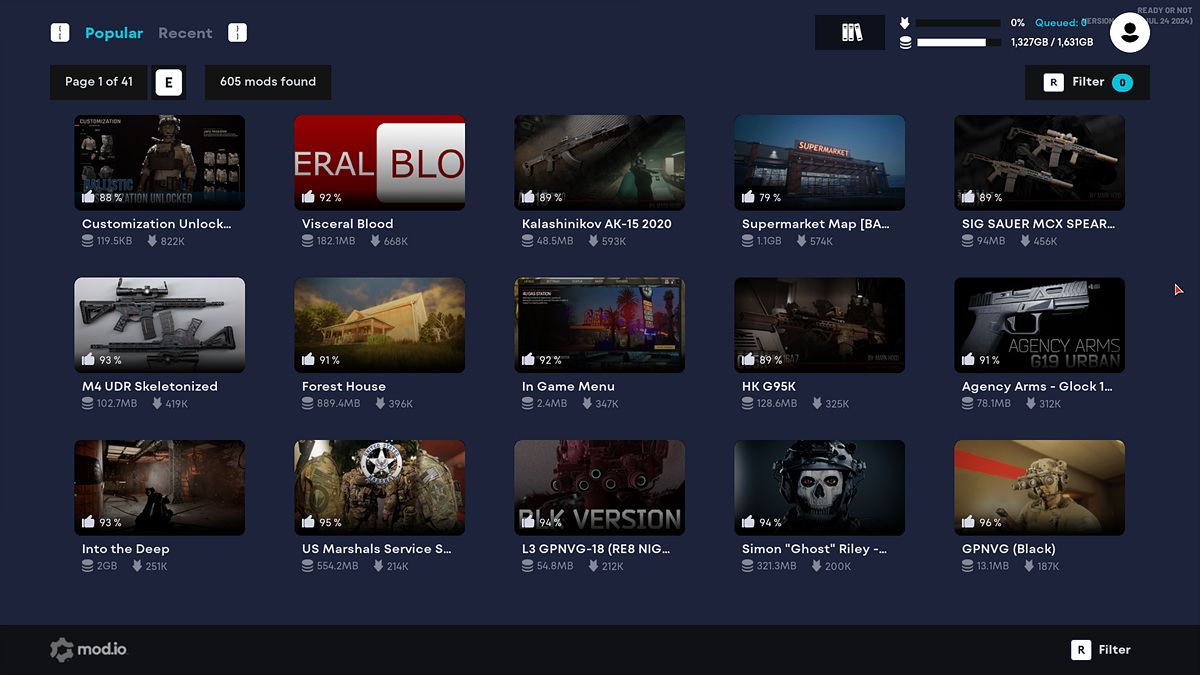
Task: Click the Filter label in bottom bar
Action: click(1114, 650)
